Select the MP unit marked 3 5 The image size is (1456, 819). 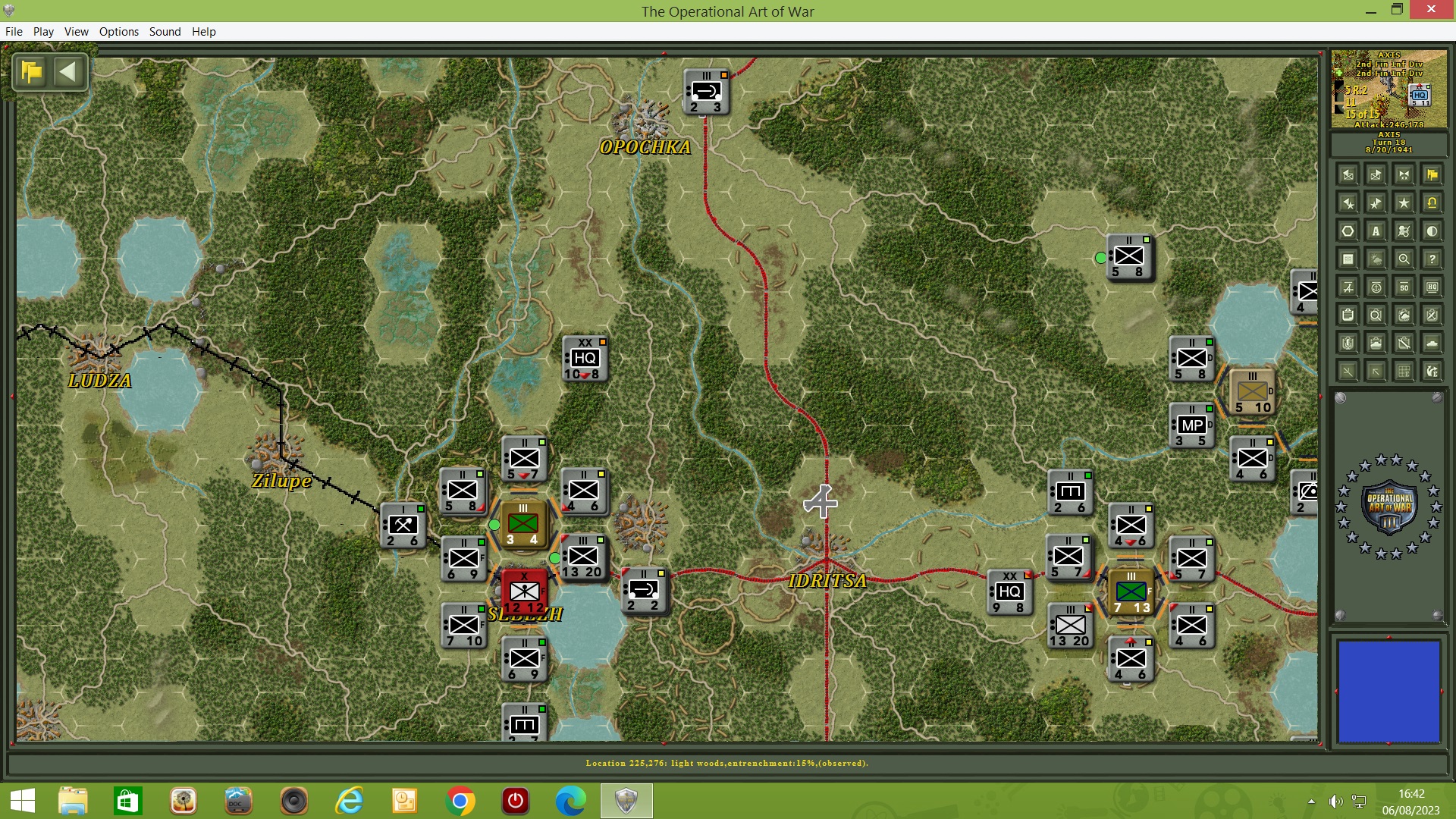pyautogui.click(x=1191, y=425)
